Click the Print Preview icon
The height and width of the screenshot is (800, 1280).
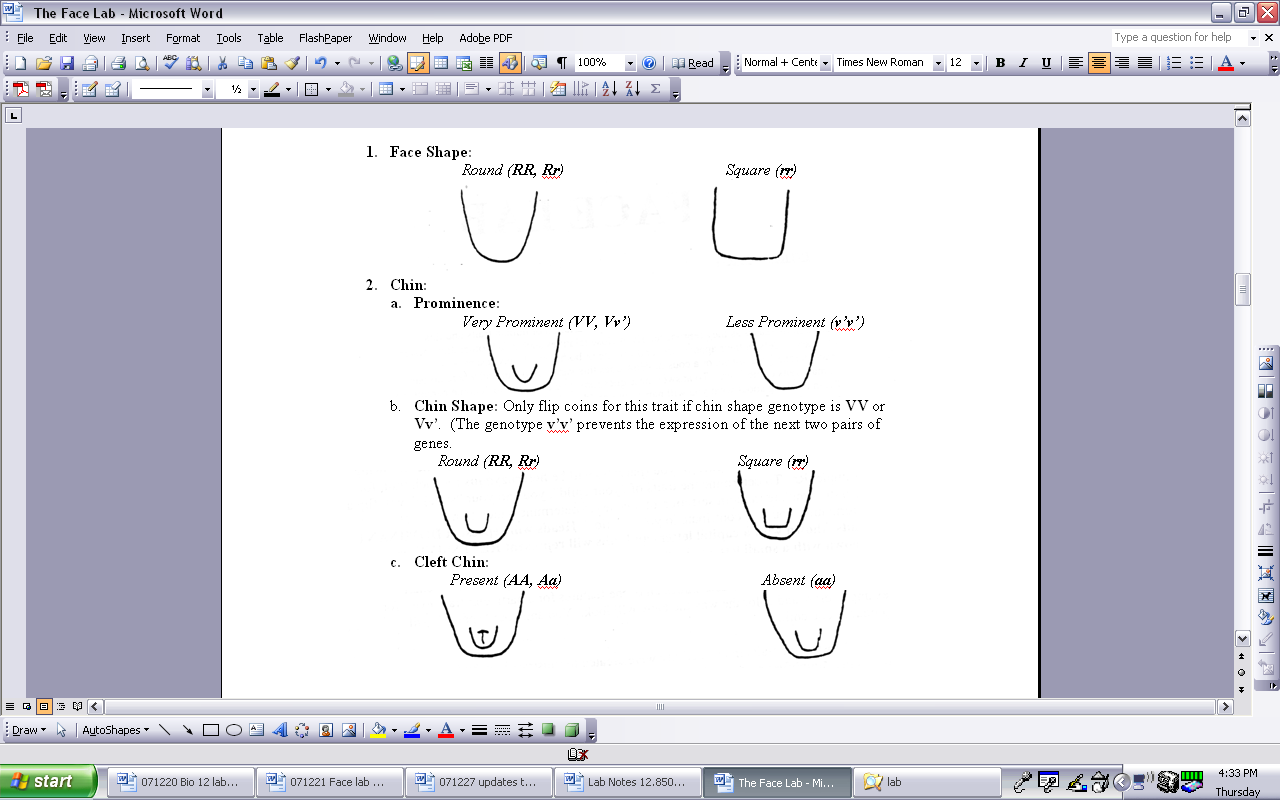tap(142, 63)
